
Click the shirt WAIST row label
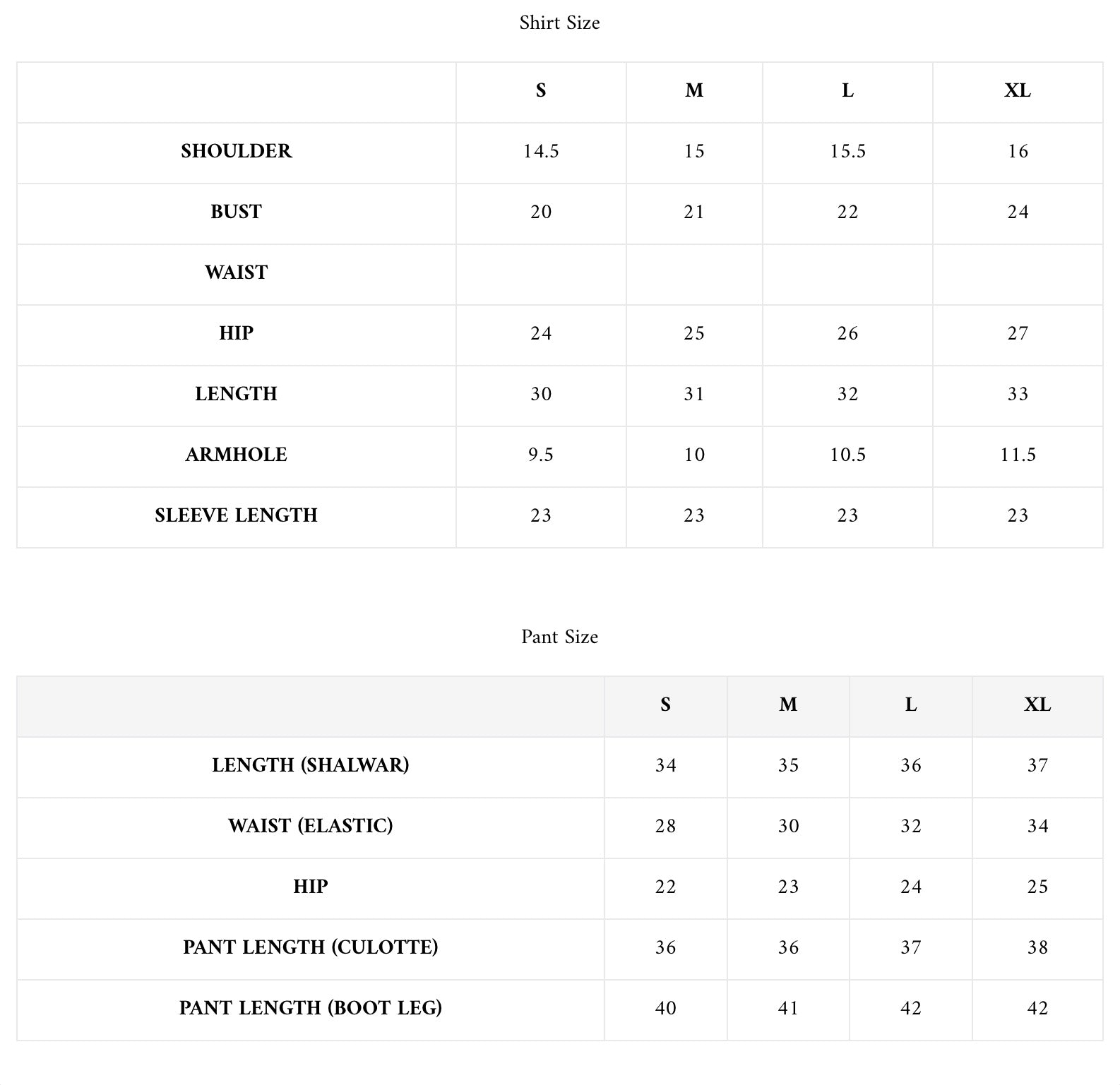pyautogui.click(x=236, y=272)
